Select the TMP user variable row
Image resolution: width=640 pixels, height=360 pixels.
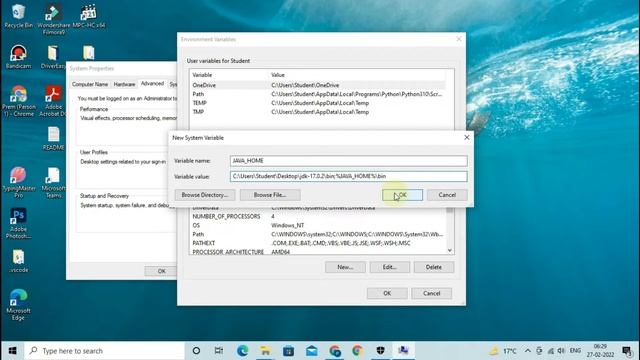[x=318, y=112]
